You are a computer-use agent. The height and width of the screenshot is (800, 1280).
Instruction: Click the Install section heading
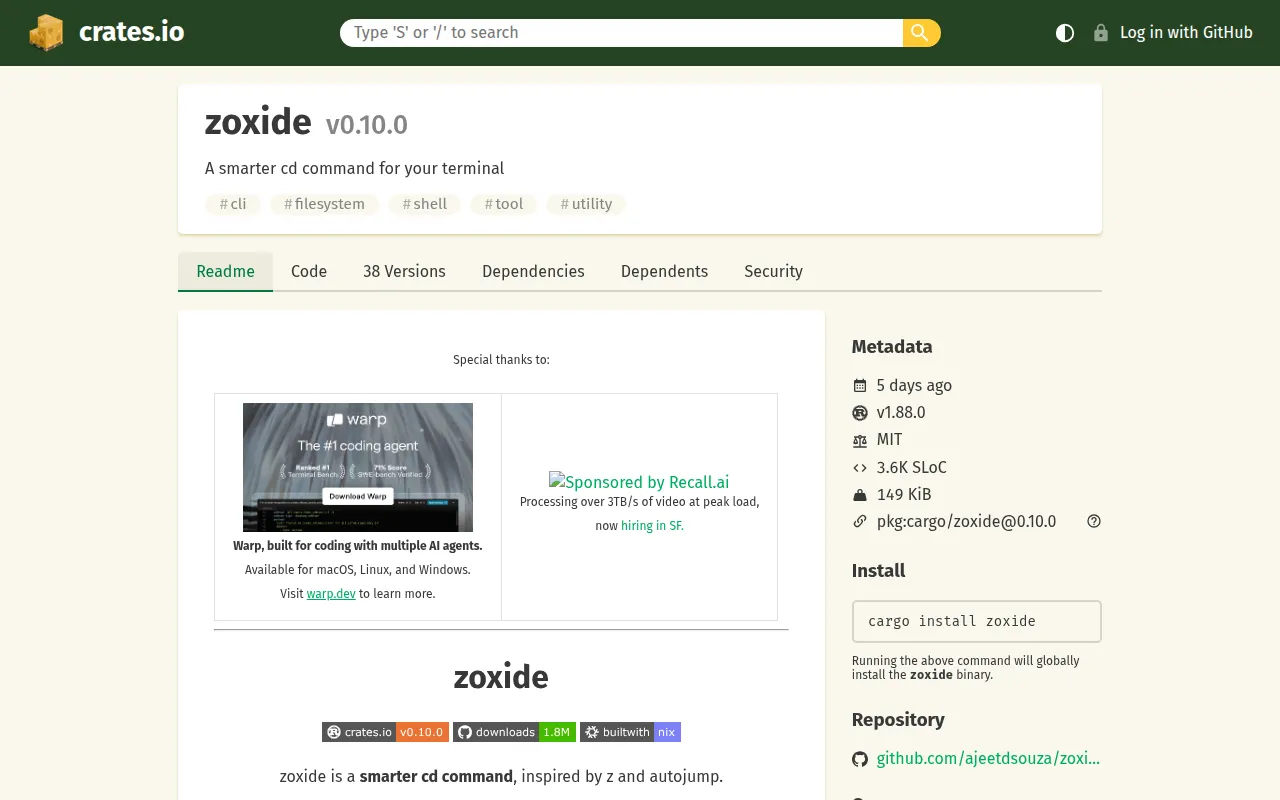[879, 571]
